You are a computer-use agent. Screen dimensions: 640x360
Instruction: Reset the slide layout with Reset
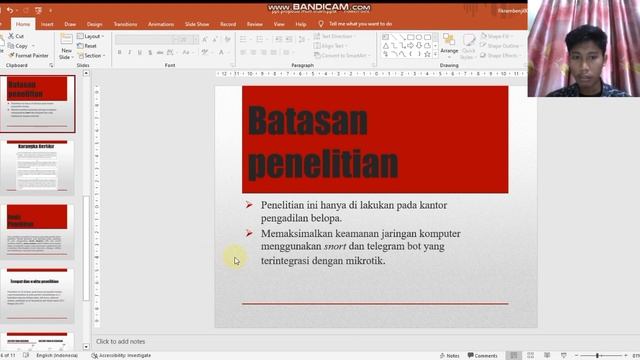coord(87,46)
